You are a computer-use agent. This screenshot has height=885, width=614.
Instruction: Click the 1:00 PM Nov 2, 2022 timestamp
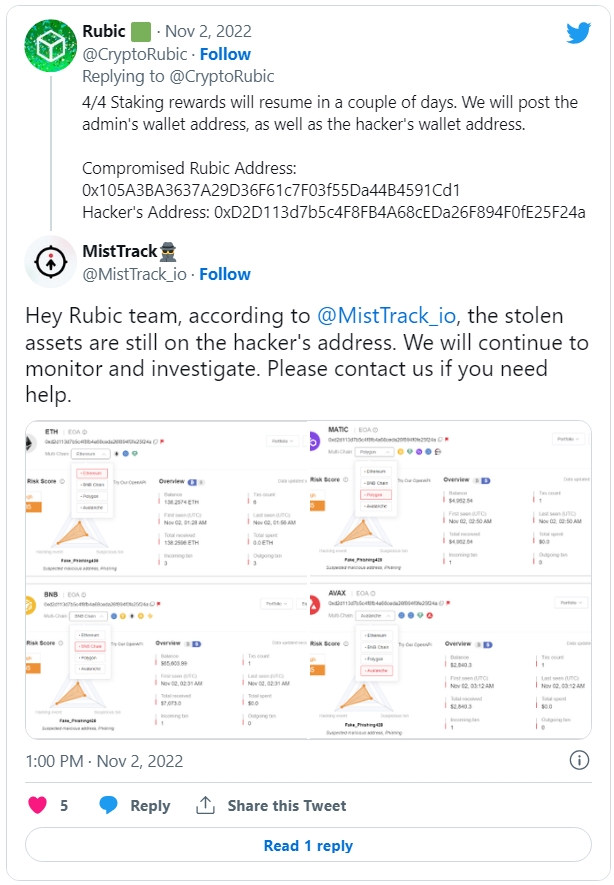(104, 761)
